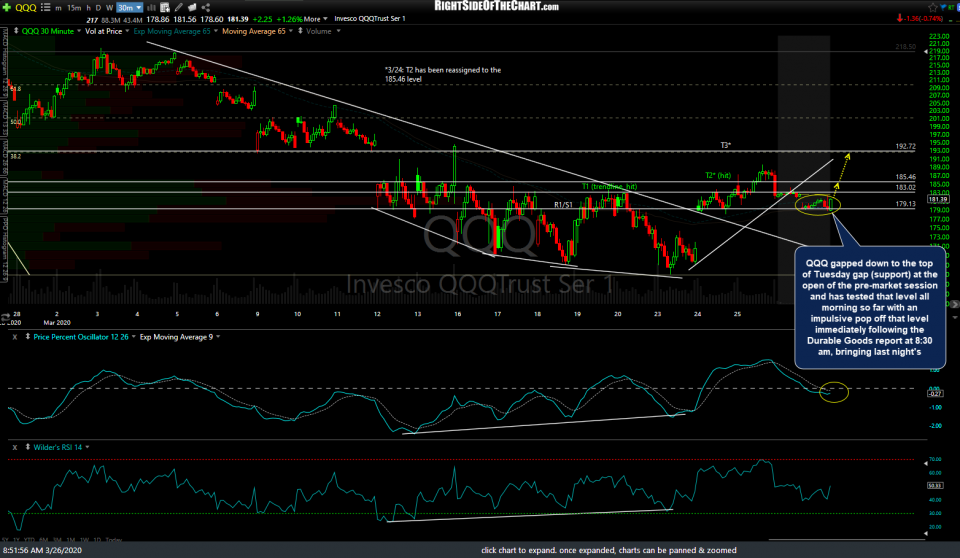The image size is (960, 558).
Task: Click the blue filter funnel icon
Action: 945,7
